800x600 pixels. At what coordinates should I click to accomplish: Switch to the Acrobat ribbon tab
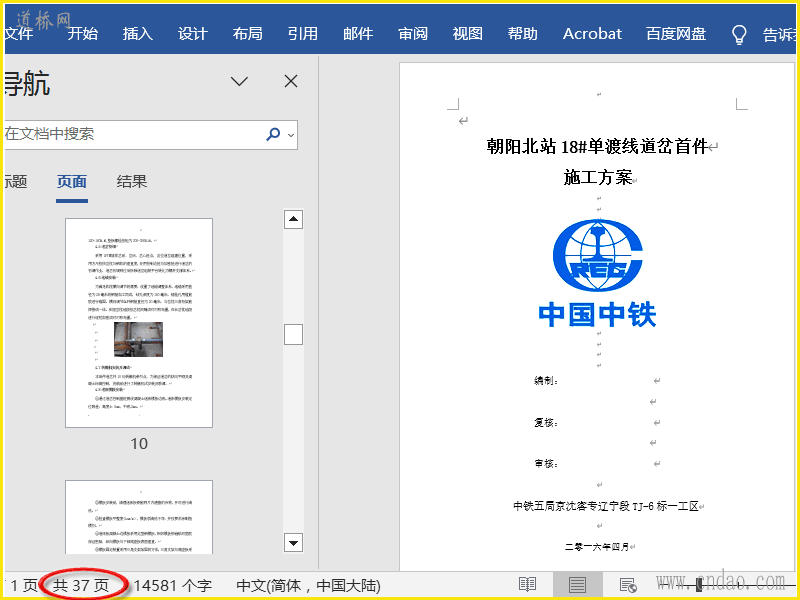[592, 34]
